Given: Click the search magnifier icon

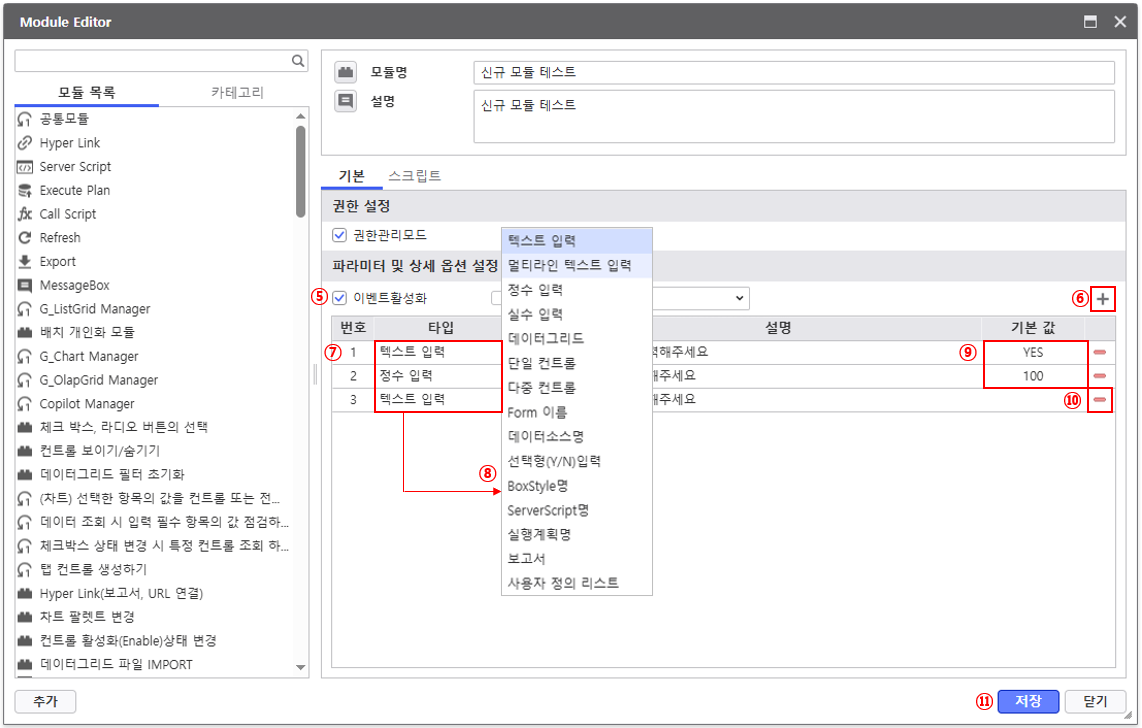Looking at the screenshot, I should click(298, 61).
